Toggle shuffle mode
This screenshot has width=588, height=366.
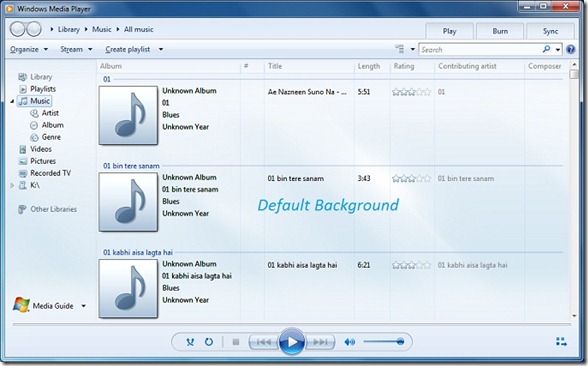pyautogui.click(x=190, y=342)
